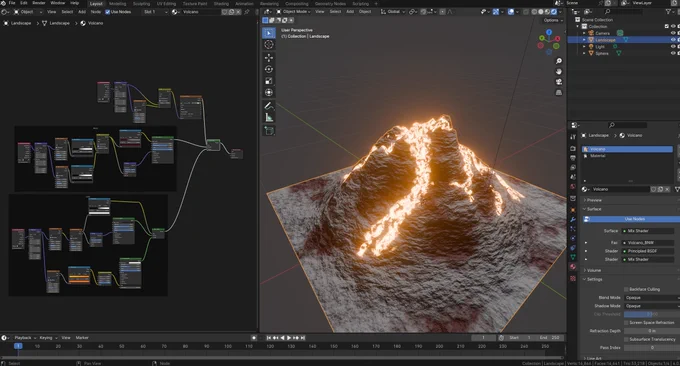The width and height of the screenshot is (680, 366).
Task: Enable Screen Space Refraction checkbox
Action: (x=626, y=323)
